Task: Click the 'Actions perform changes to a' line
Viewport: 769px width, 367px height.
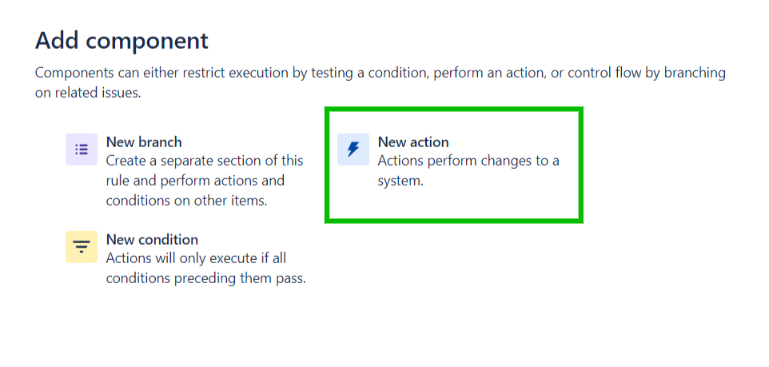Action: [468, 160]
